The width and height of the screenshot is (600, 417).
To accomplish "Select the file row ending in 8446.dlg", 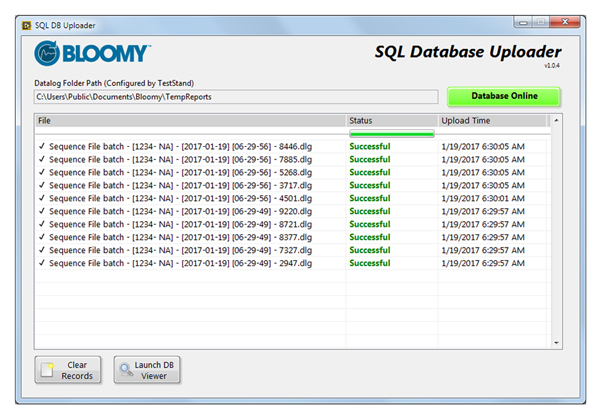I will pyautogui.click(x=181, y=146).
